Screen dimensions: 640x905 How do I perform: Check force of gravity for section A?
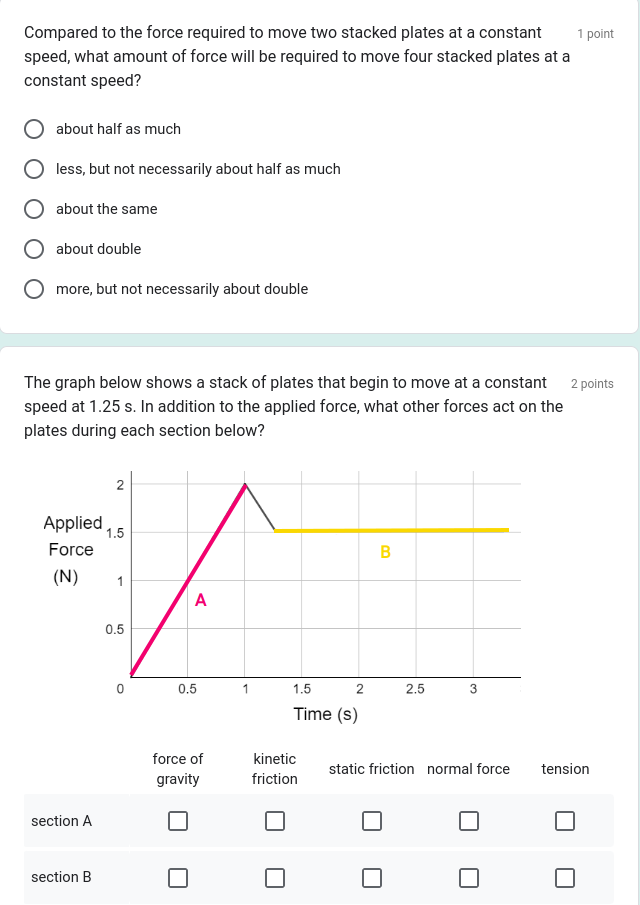[178, 820]
